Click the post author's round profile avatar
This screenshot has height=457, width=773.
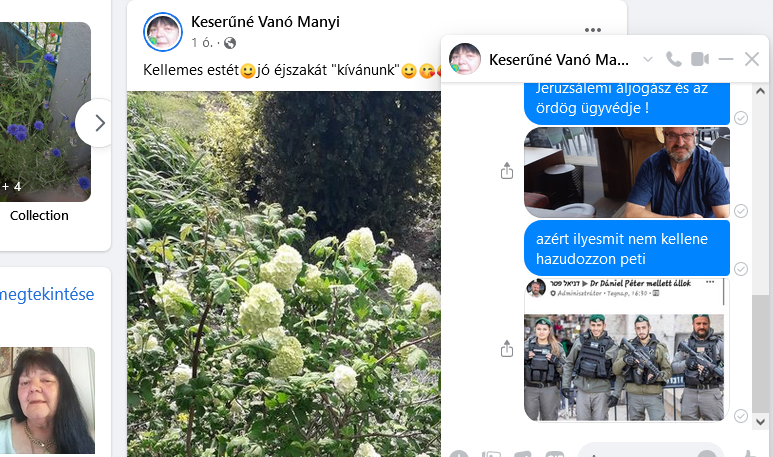pos(163,32)
